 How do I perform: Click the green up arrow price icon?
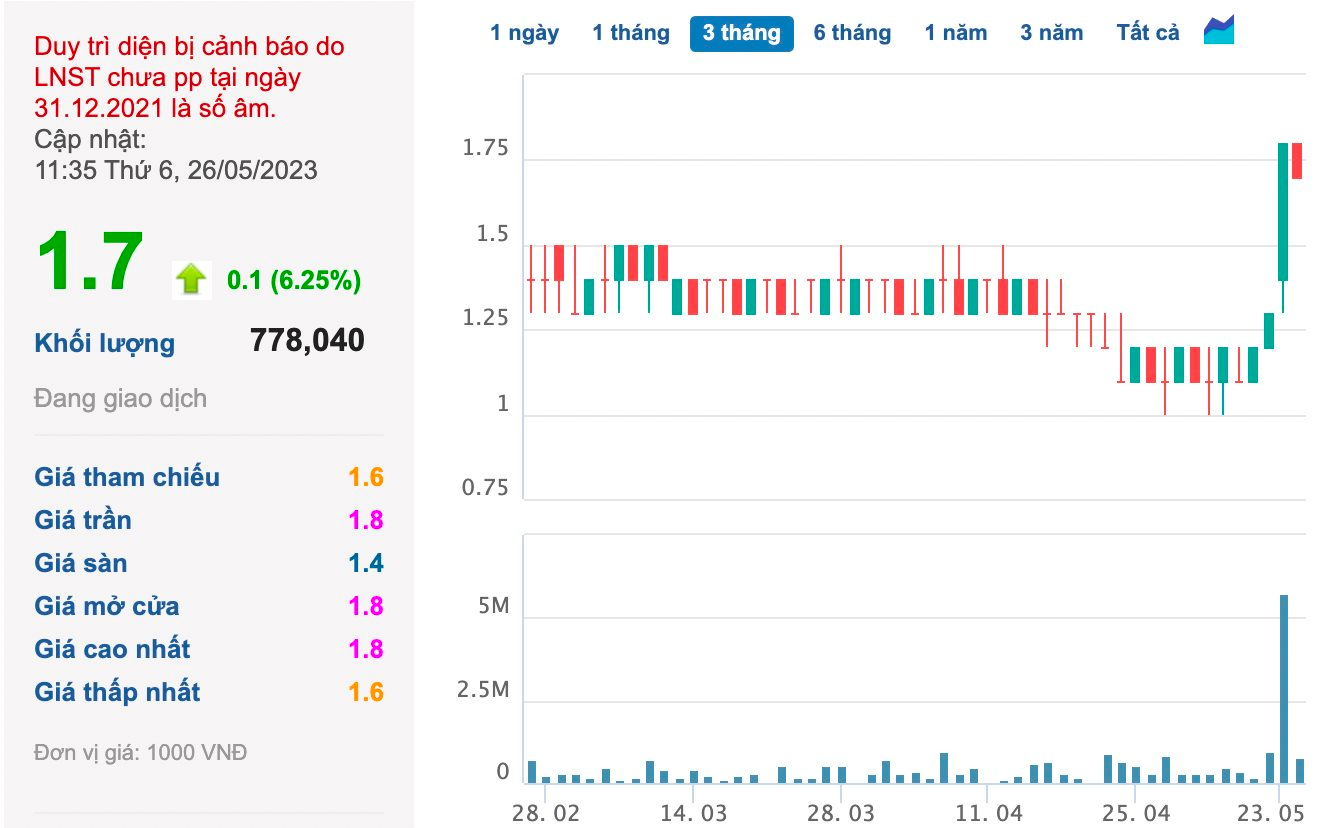[x=191, y=279]
